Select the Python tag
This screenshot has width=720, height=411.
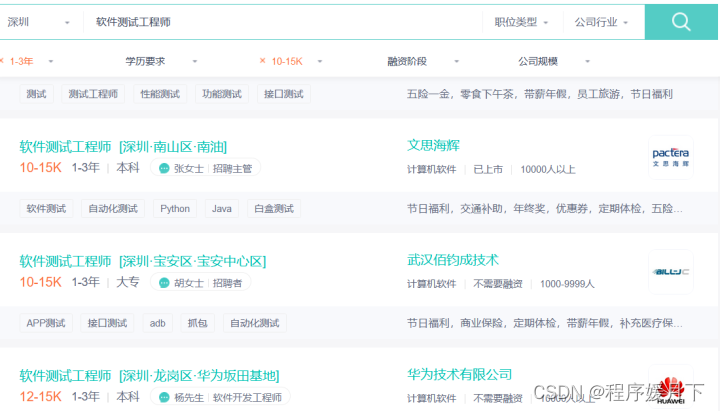pyautogui.click(x=175, y=208)
